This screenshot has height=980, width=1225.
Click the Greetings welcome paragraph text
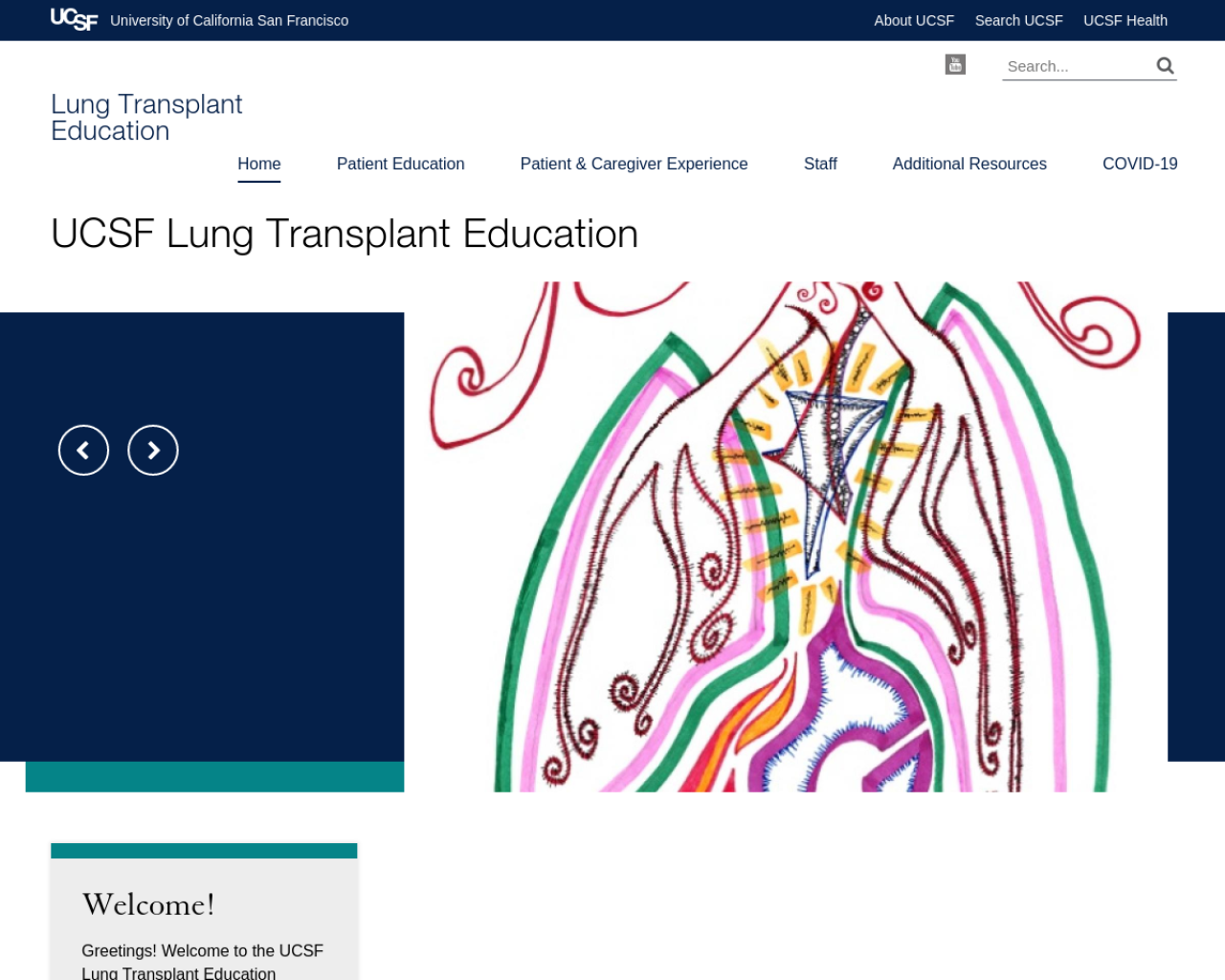(x=203, y=962)
